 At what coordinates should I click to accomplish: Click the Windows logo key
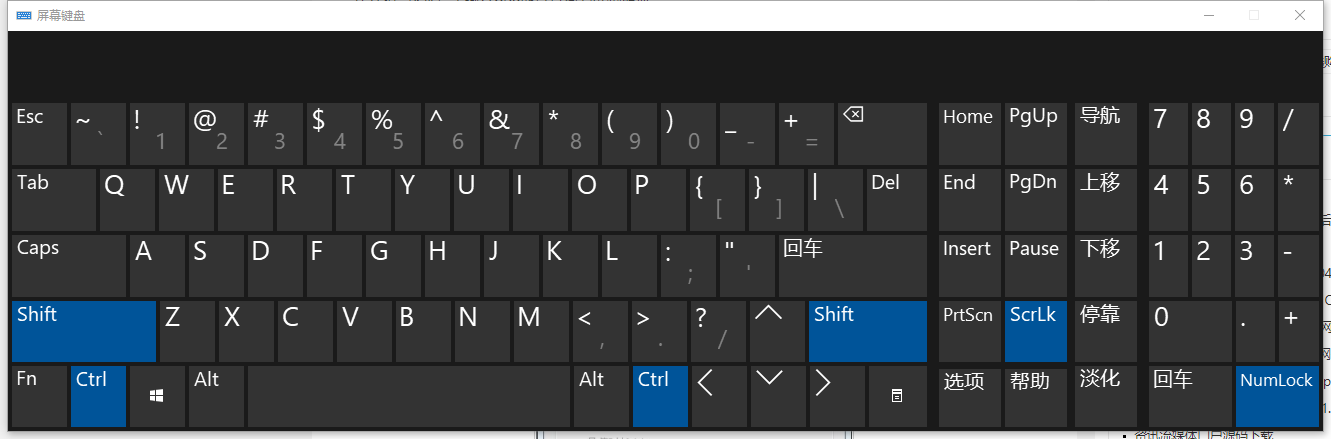(x=157, y=396)
